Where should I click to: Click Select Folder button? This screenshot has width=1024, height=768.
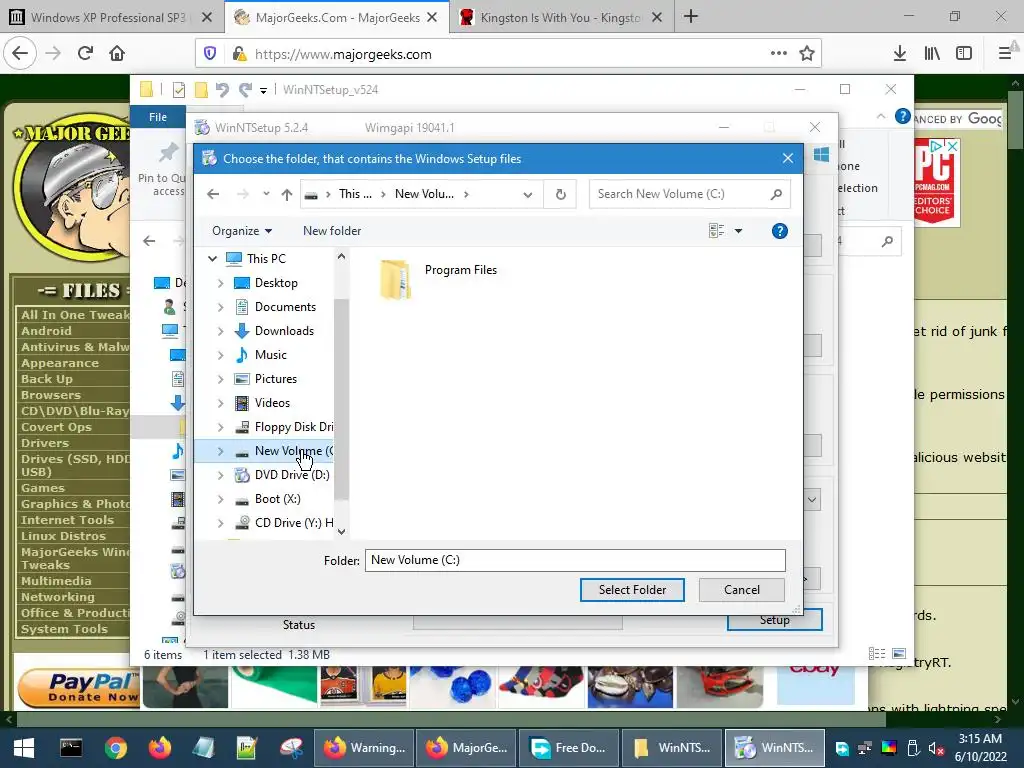632,590
